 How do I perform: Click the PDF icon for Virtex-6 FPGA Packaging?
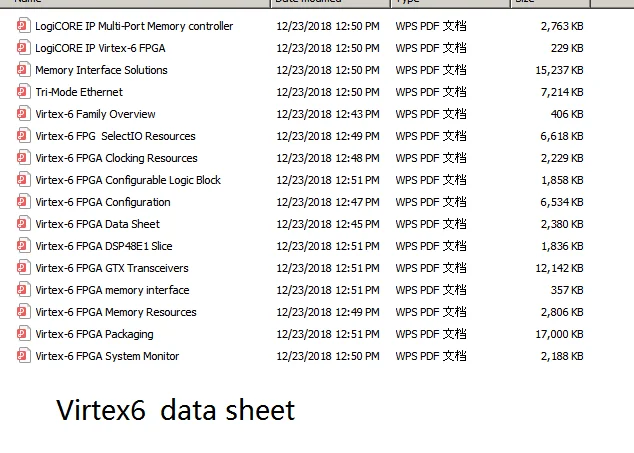[x=23, y=334]
